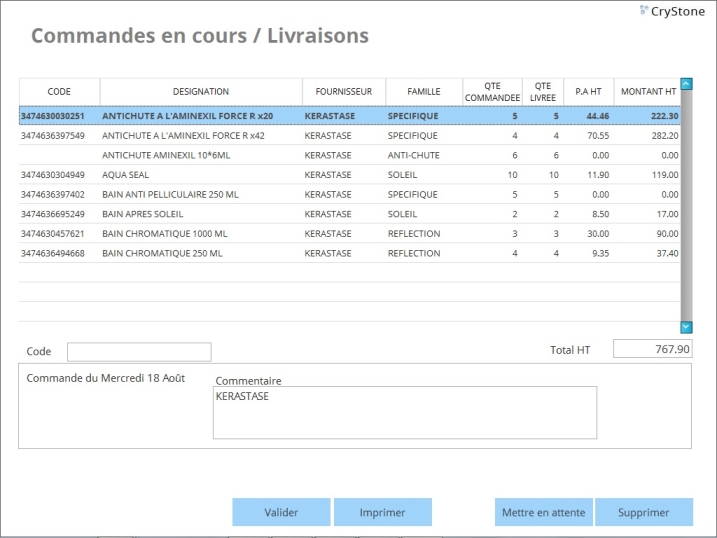The width and height of the screenshot is (717, 538).
Task: Click Mettre en attente button
Action: (x=544, y=512)
